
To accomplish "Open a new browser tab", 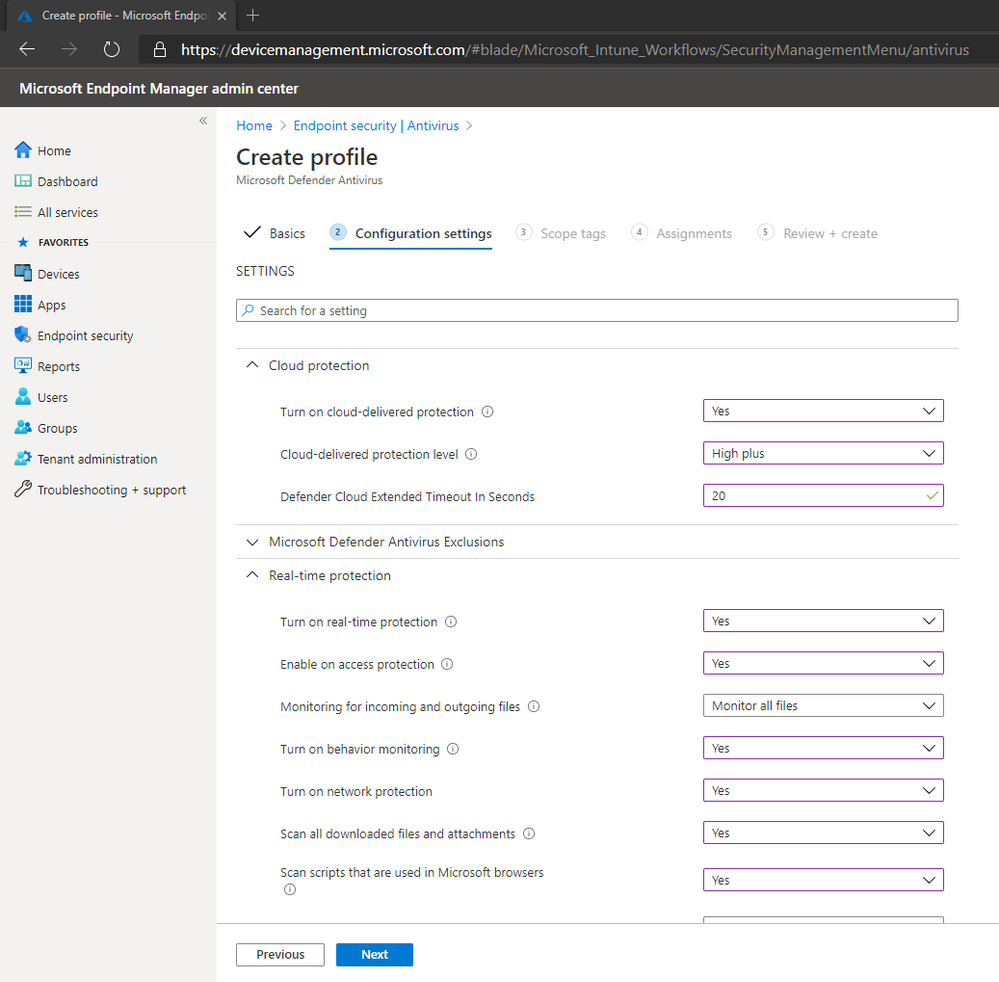I will (x=253, y=15).
